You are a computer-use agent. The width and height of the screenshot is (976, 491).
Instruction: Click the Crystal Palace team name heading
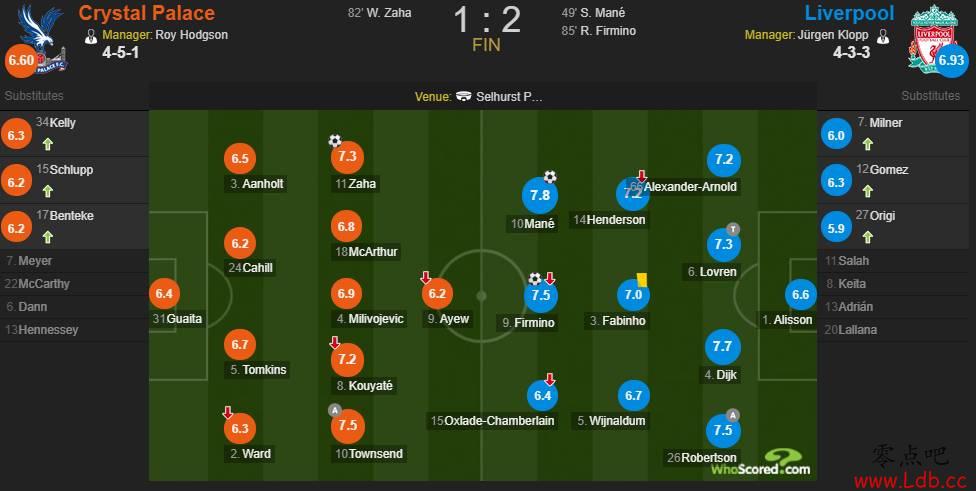(147, 13)
